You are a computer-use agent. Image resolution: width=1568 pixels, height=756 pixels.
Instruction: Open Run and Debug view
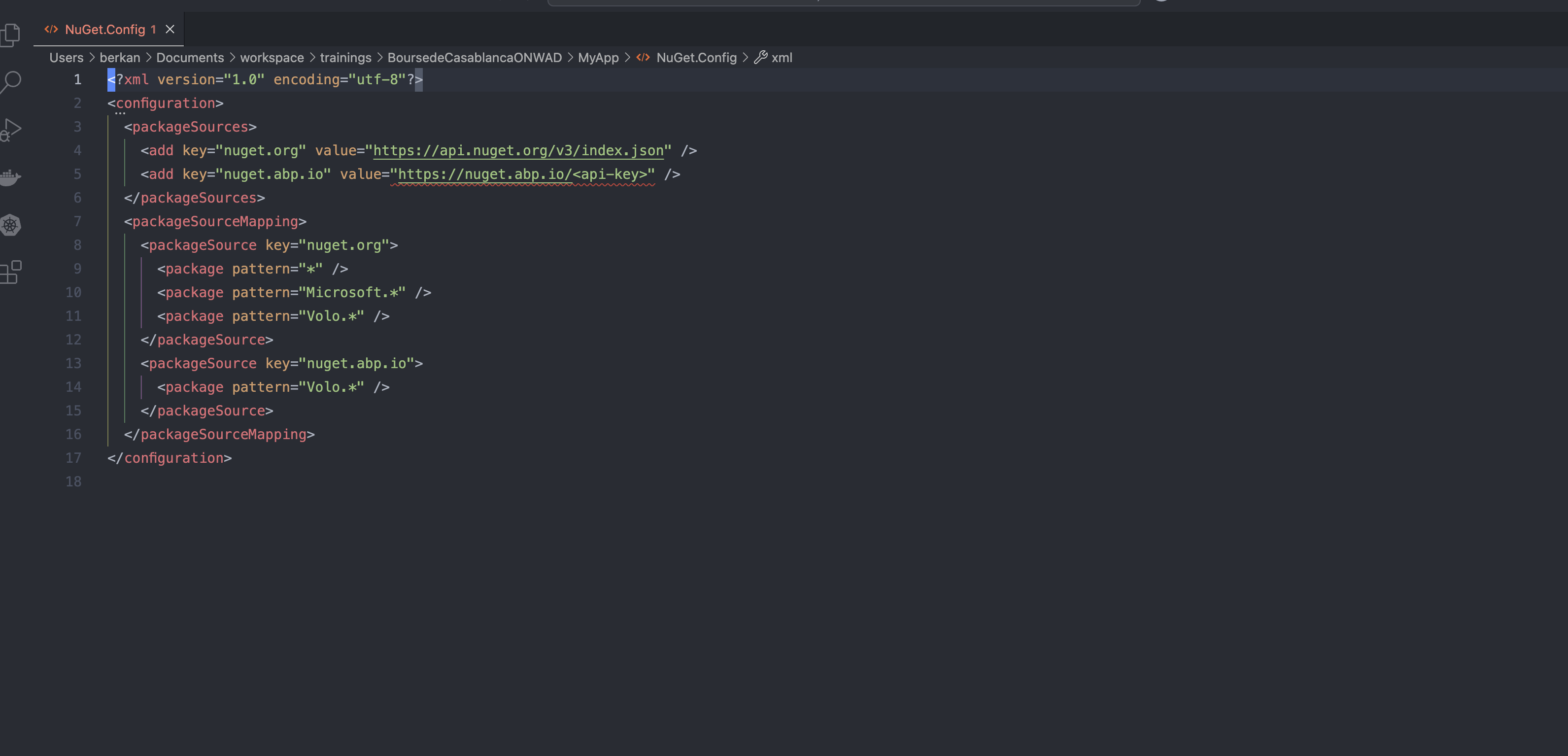pyautogui.click(x=10, y=129)
